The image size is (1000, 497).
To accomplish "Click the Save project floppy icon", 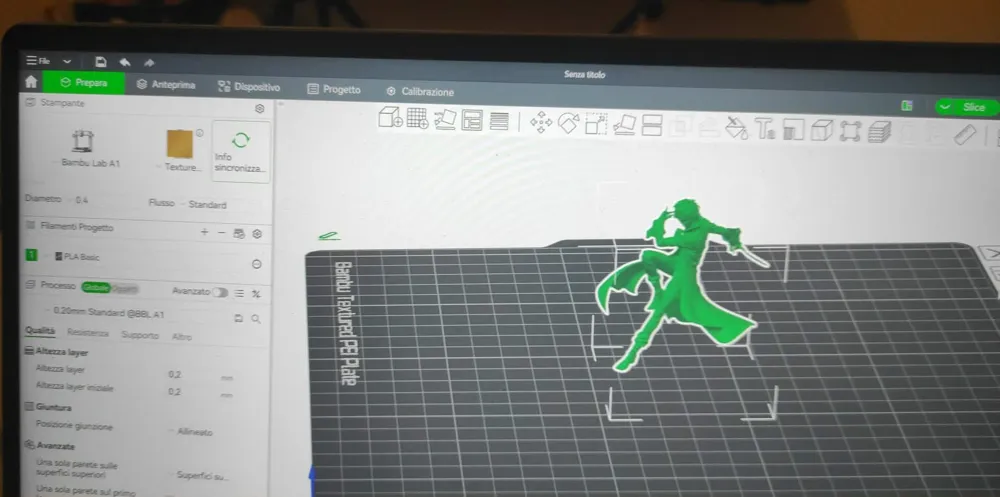I will (x=101, y=62).
